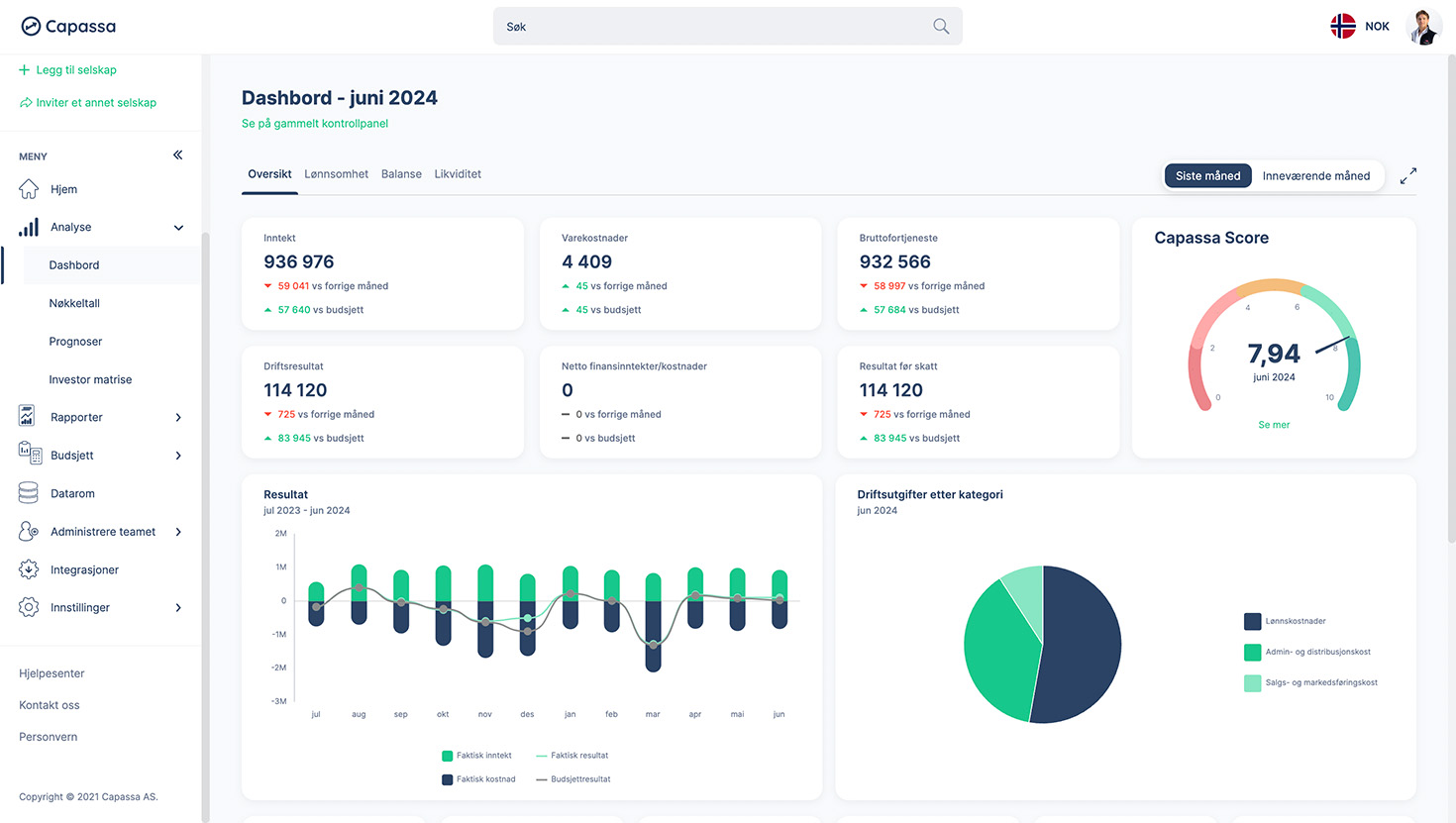Click the Lønnskostnader dark blue legend swatch
Screen dimensions: 1456x823
coord(1252,622)
